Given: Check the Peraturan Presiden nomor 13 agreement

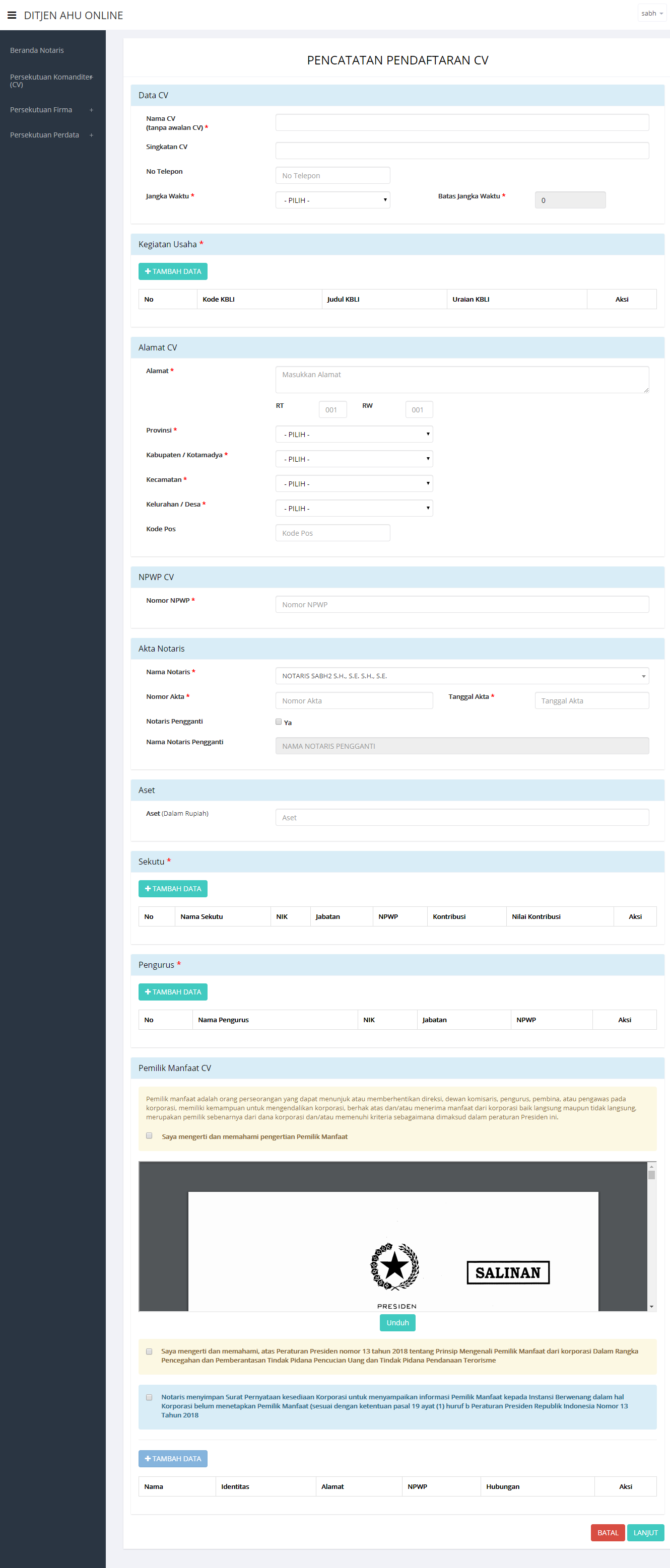Looking at the screenshot, I should pos(149,1351).
